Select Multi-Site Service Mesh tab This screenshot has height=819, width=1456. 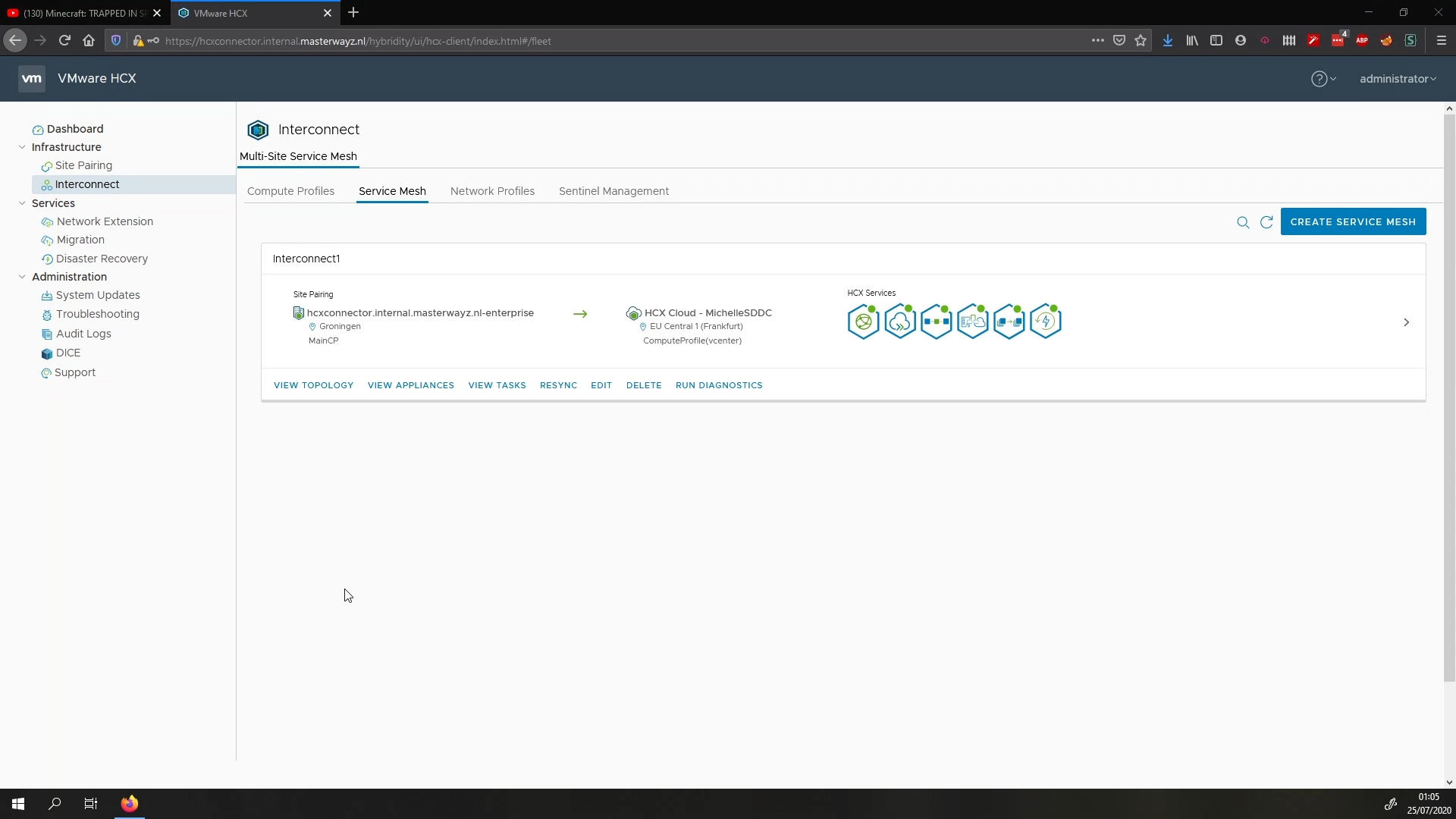pos(298,156)
